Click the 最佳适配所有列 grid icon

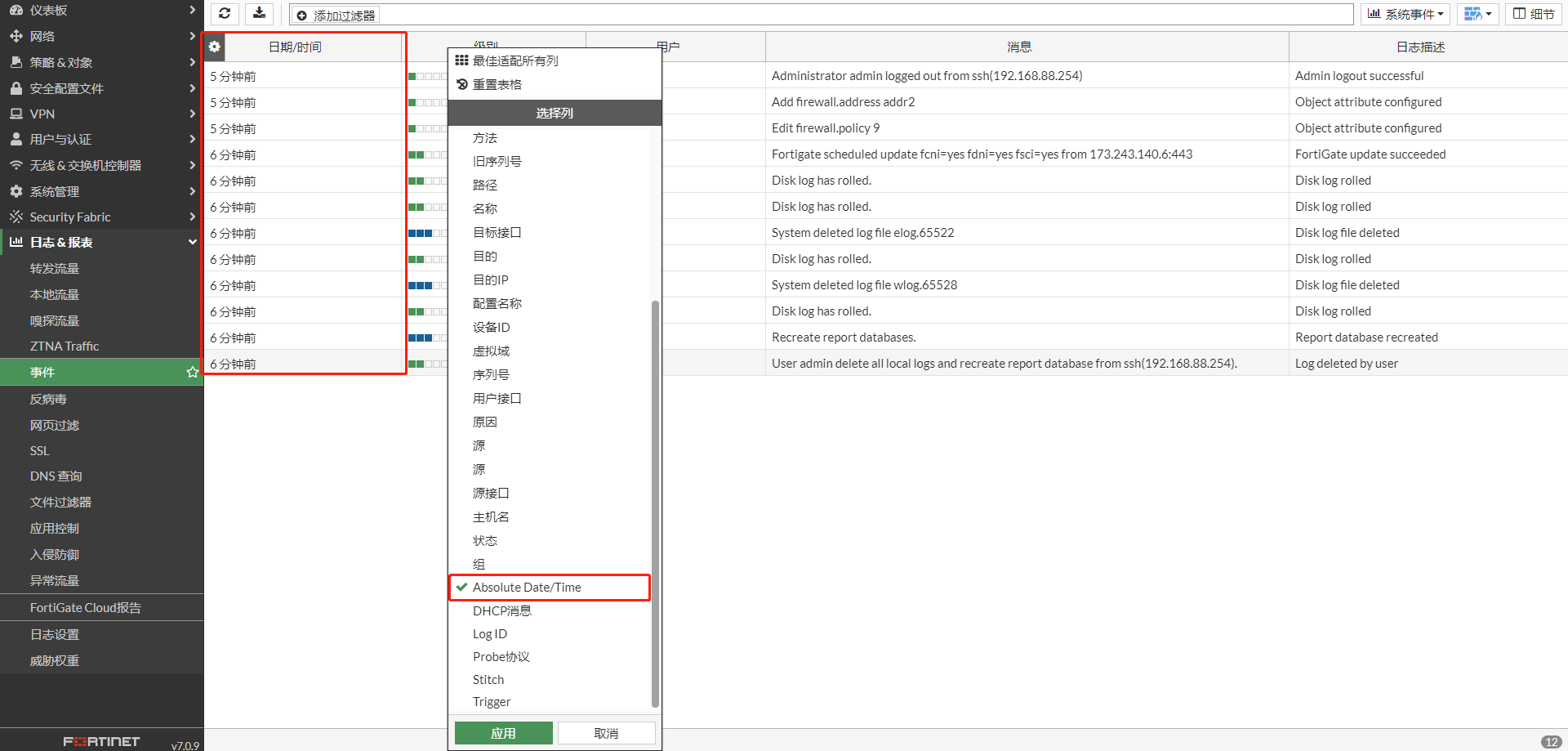(462, 60)
